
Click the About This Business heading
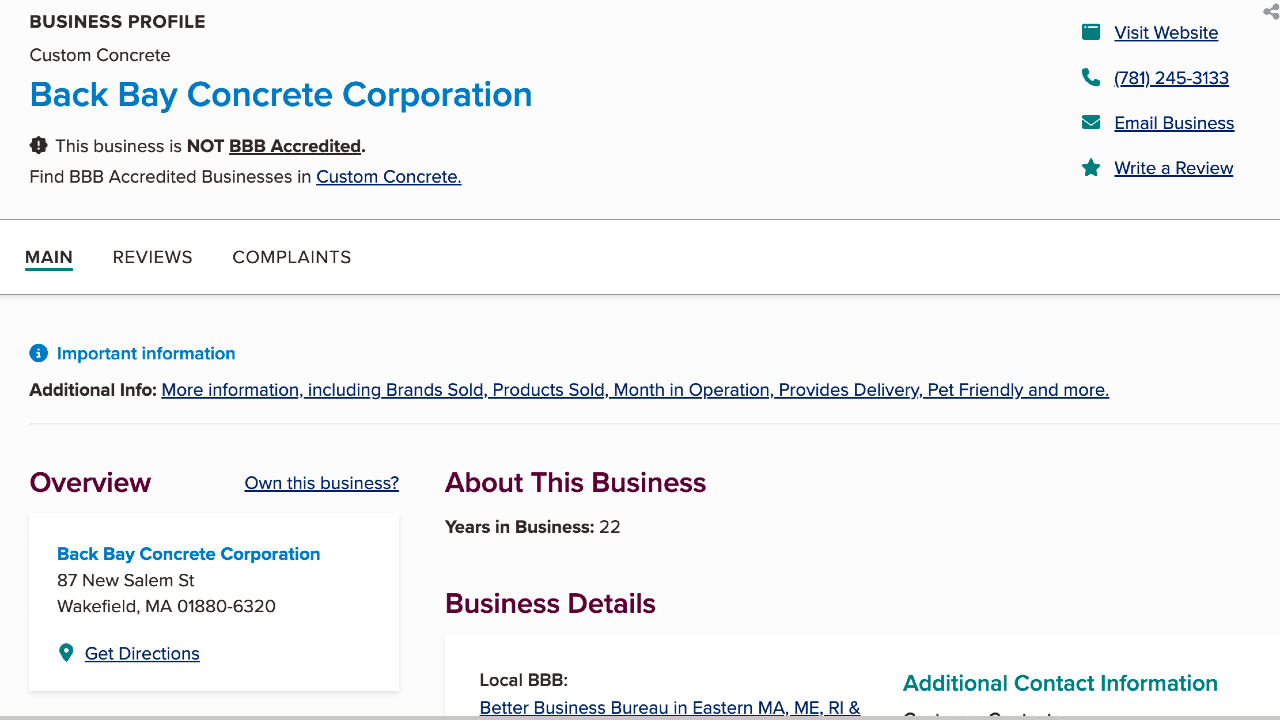(x=576, y=482)
